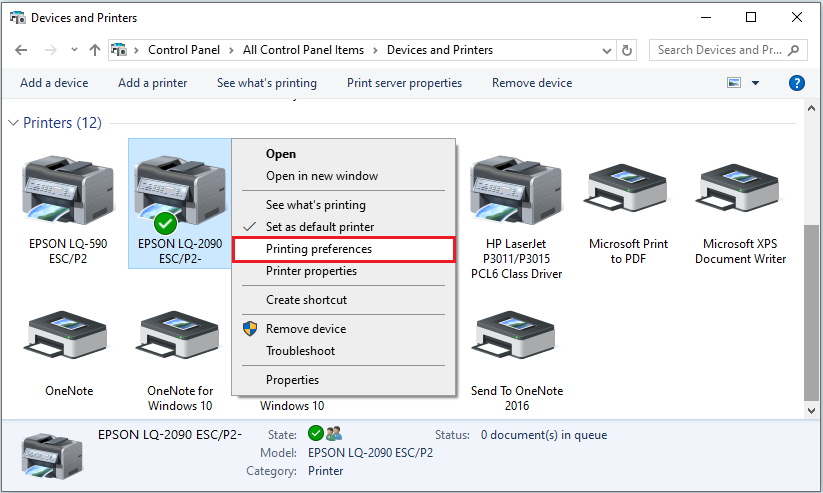
Task: Open the Help question mark icon
Action: point(797,83)
